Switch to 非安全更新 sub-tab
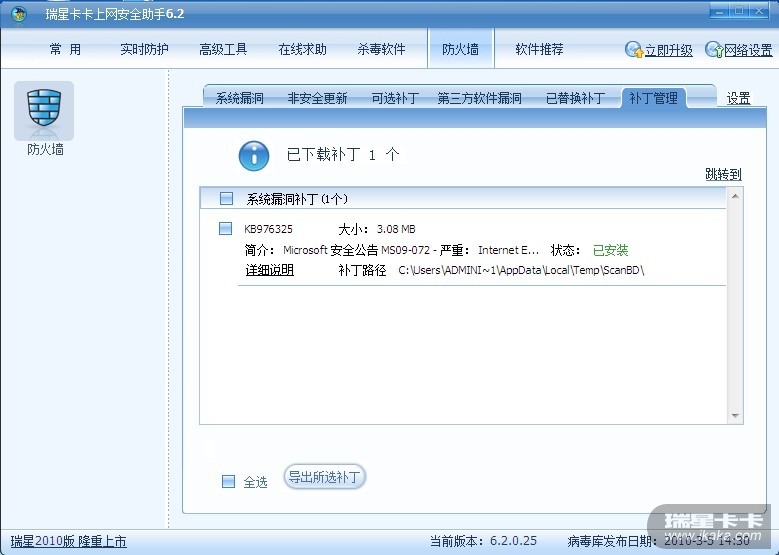The image size is (779, 555). pyautogui.click(x=317, y=98)
